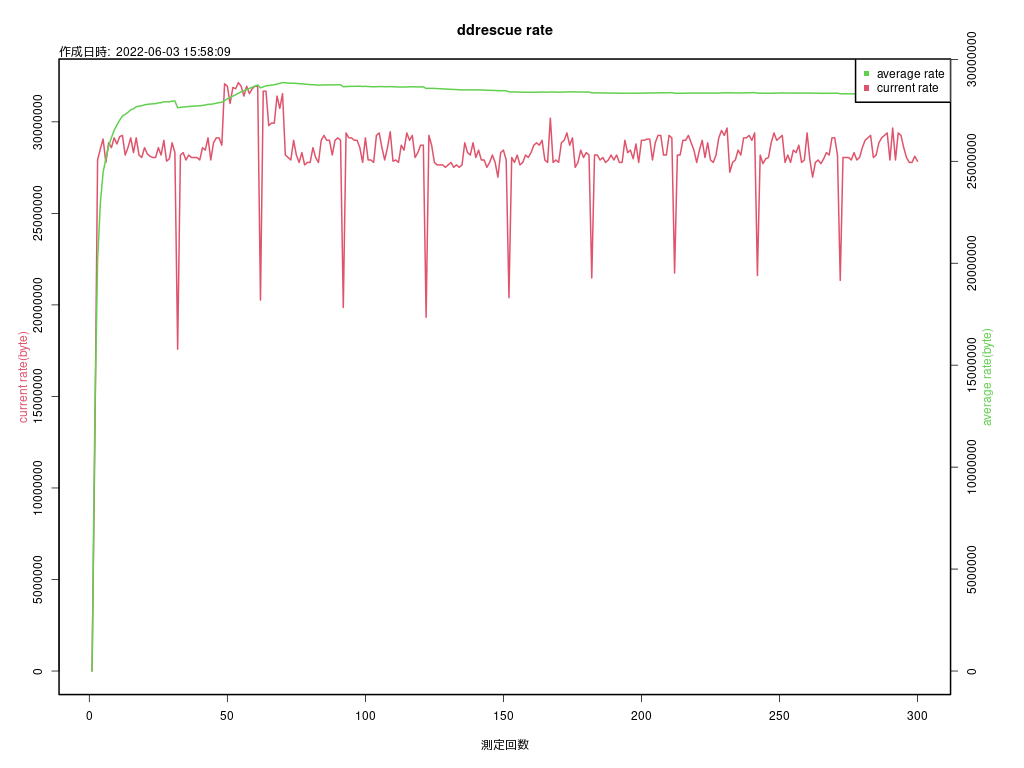The height and width of the screenshot is (768, 1024).
Task: Click 30000000 tick on average rate axis
Action: [x=972, y=59]
